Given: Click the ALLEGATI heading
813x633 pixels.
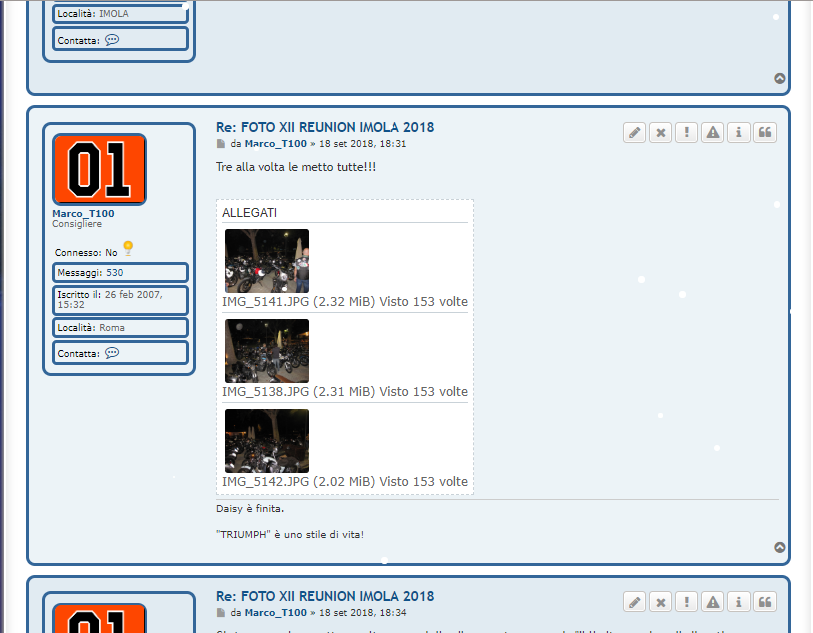Looking at the screenshot, I should (249, 213).
